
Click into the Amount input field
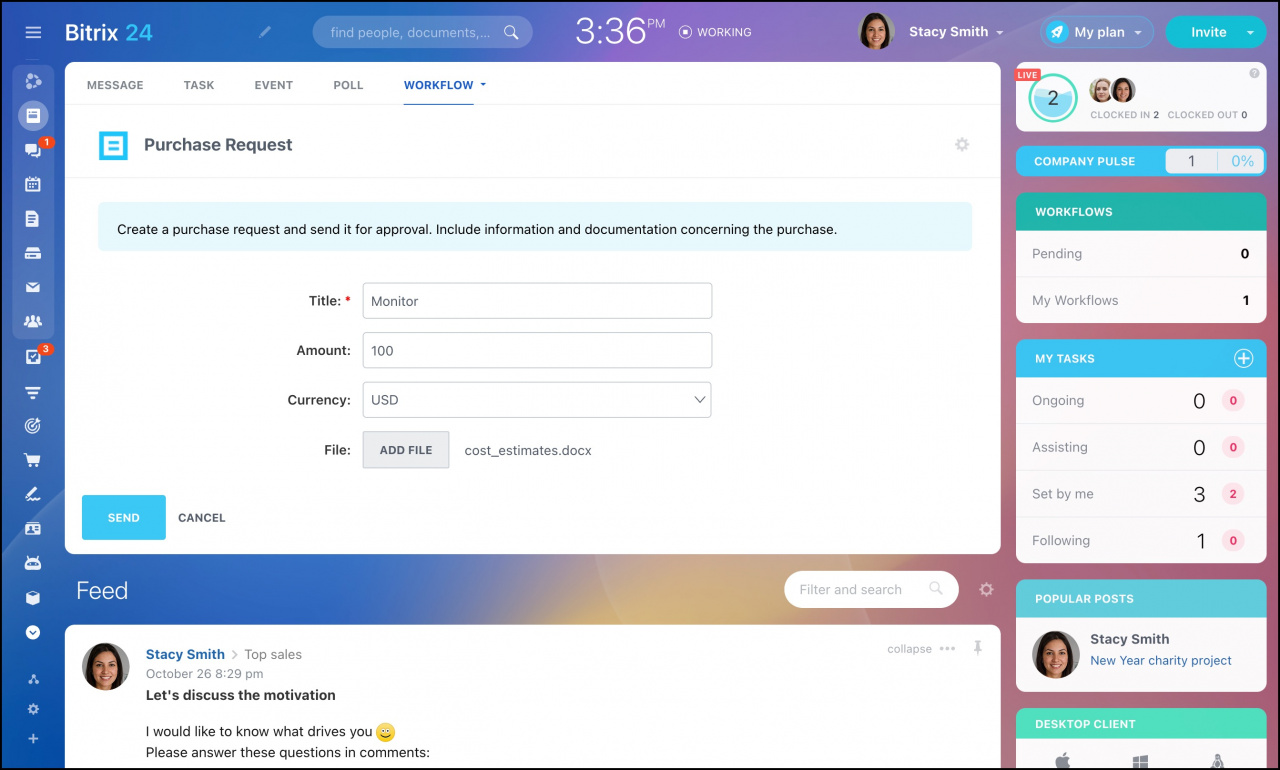(x=537, y=351)
